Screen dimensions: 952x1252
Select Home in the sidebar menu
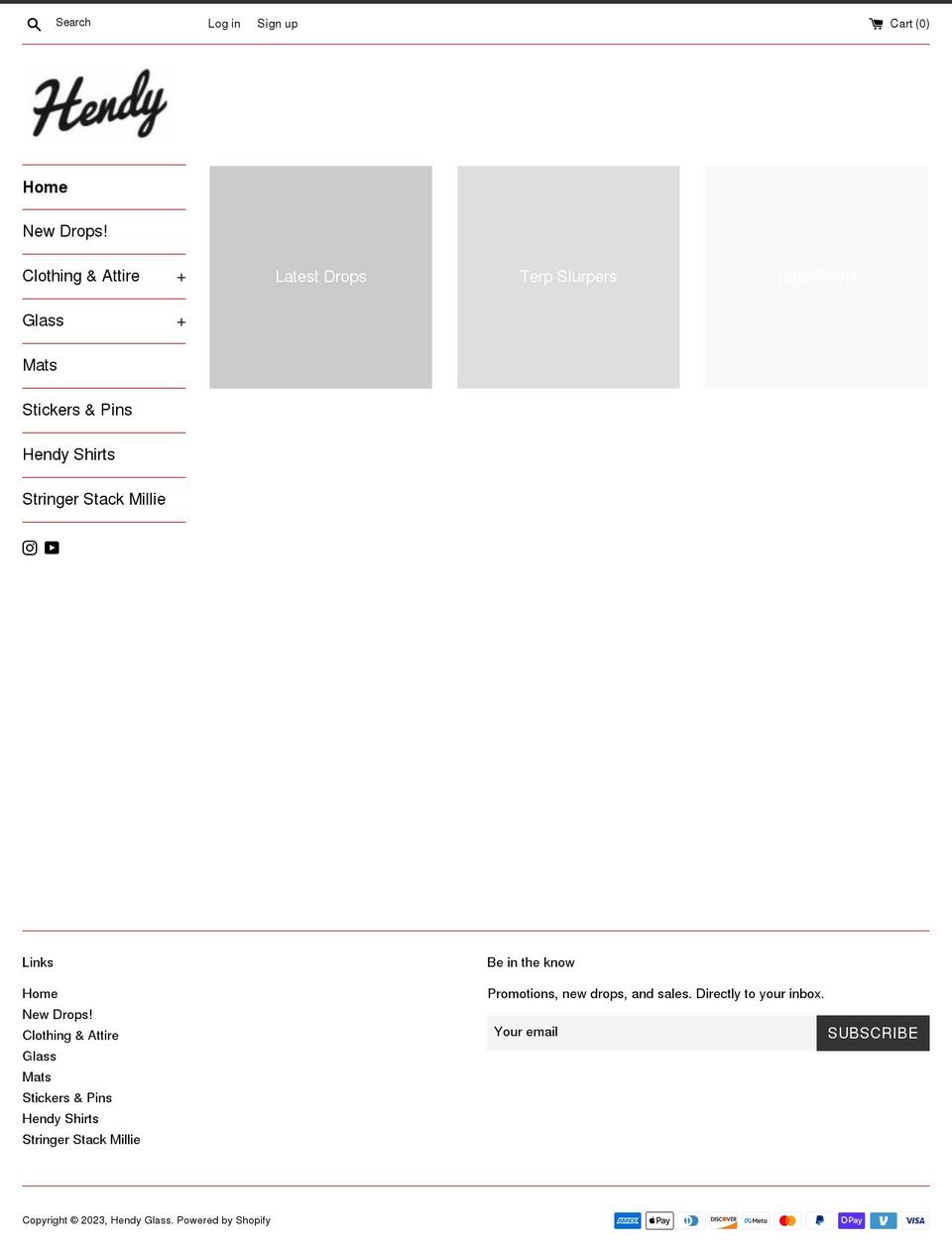(x=46, y=188)
